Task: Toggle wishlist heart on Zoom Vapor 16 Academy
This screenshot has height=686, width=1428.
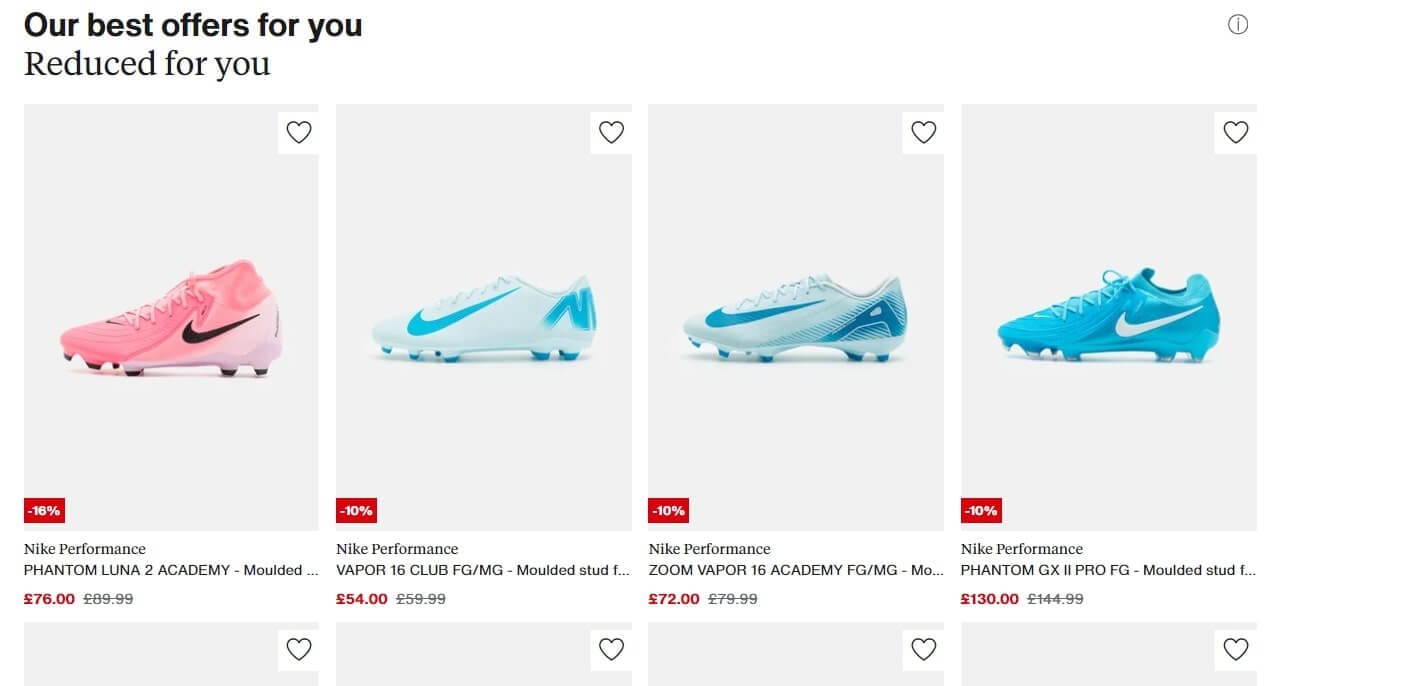Action: pos(923,132)
